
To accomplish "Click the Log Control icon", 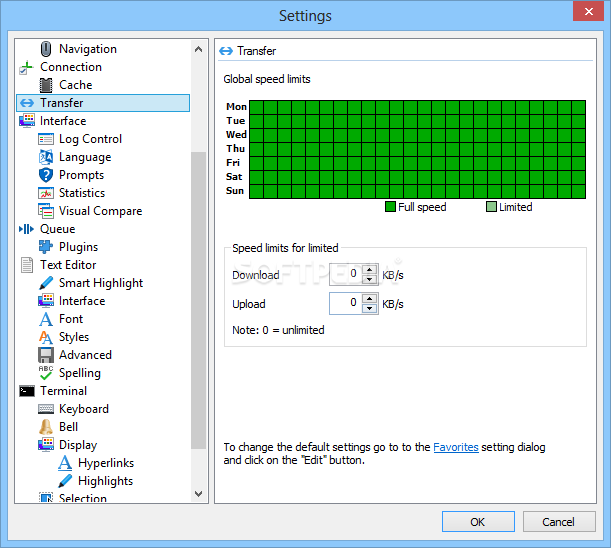I will 46,139.
